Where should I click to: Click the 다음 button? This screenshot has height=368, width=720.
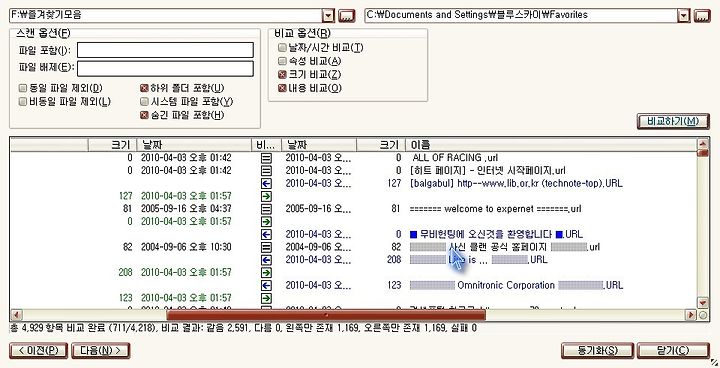point(101,351)
